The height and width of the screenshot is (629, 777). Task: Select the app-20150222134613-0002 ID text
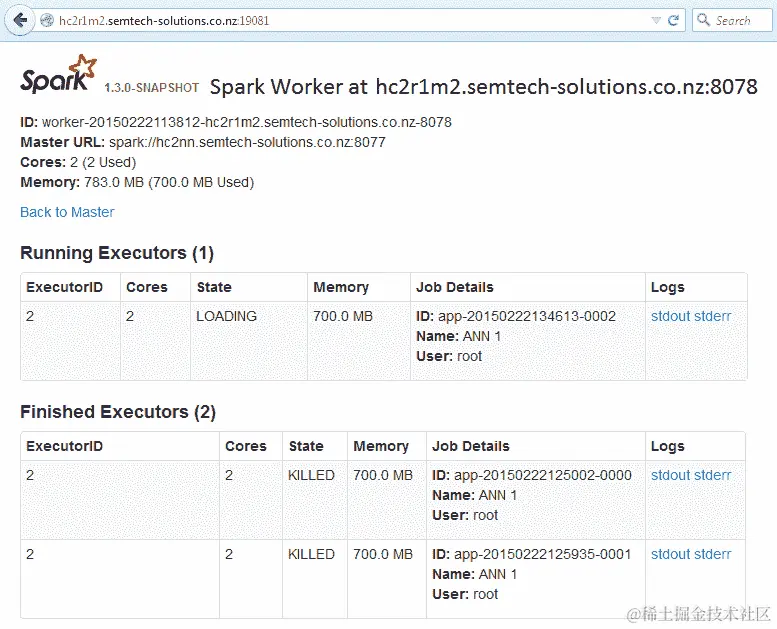coord(527,316)
